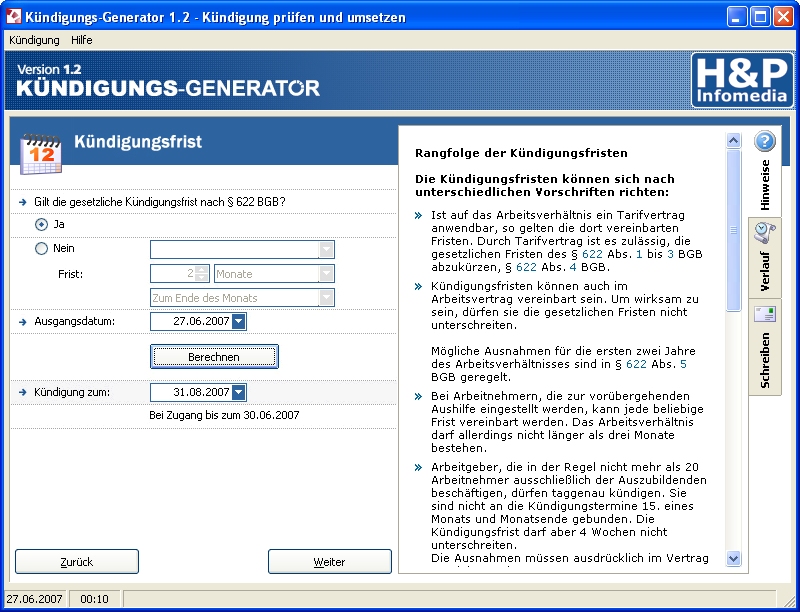Image resolution: width=800 pixels, height=612 pixels.
Task: Increase the Frist spinner value
Action: coord(202,270)
